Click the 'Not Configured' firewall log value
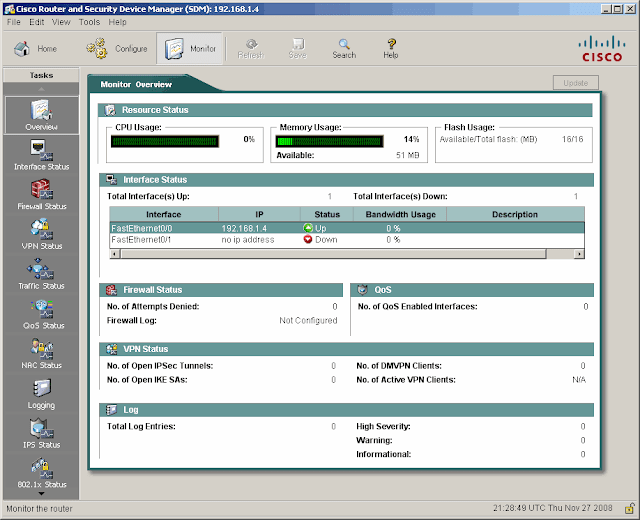Screen dimensions: 640x520 pyautogui.click(x=308, y=320)
